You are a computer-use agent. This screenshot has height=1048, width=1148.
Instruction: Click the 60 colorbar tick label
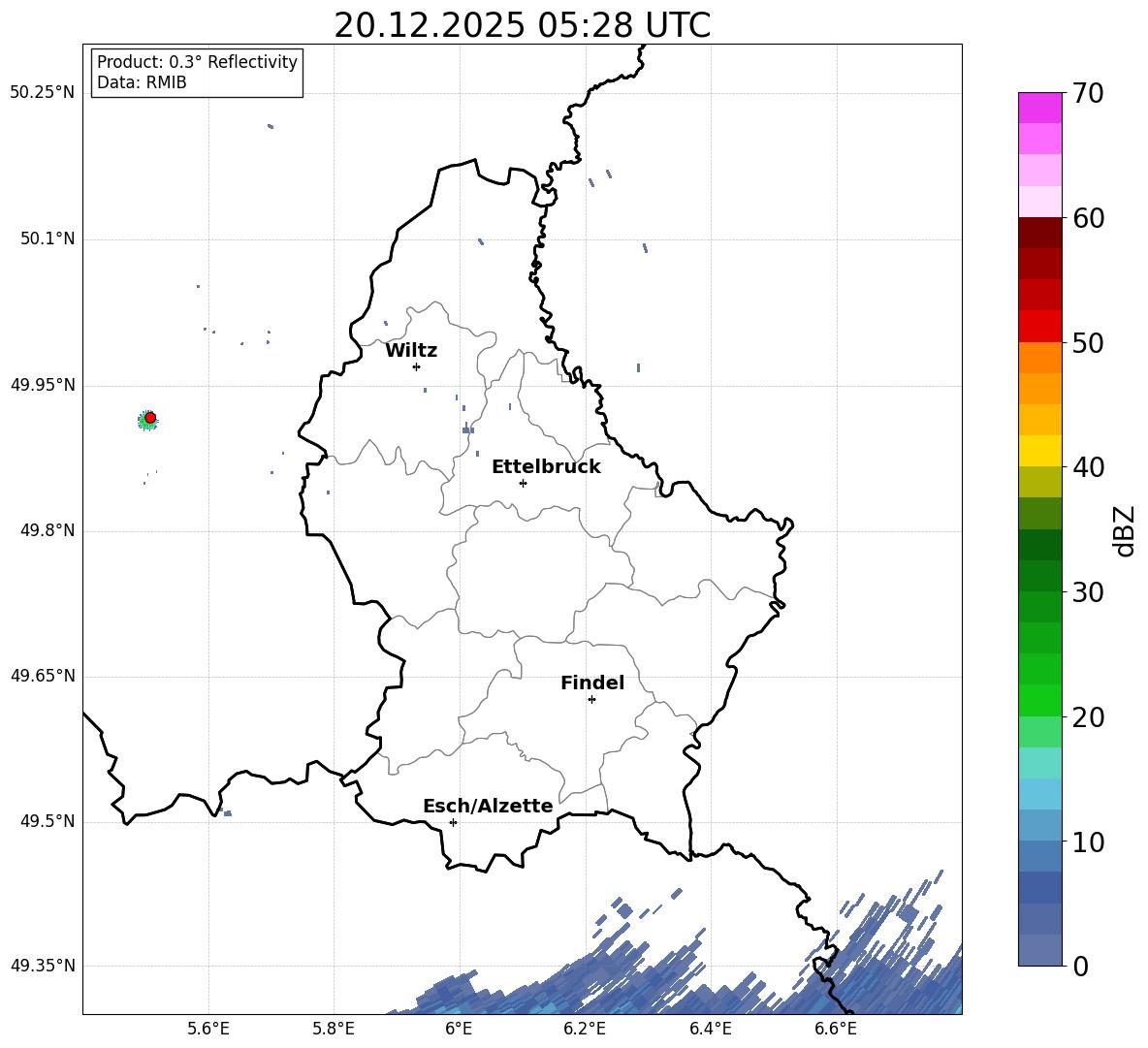pos(1088,218)
